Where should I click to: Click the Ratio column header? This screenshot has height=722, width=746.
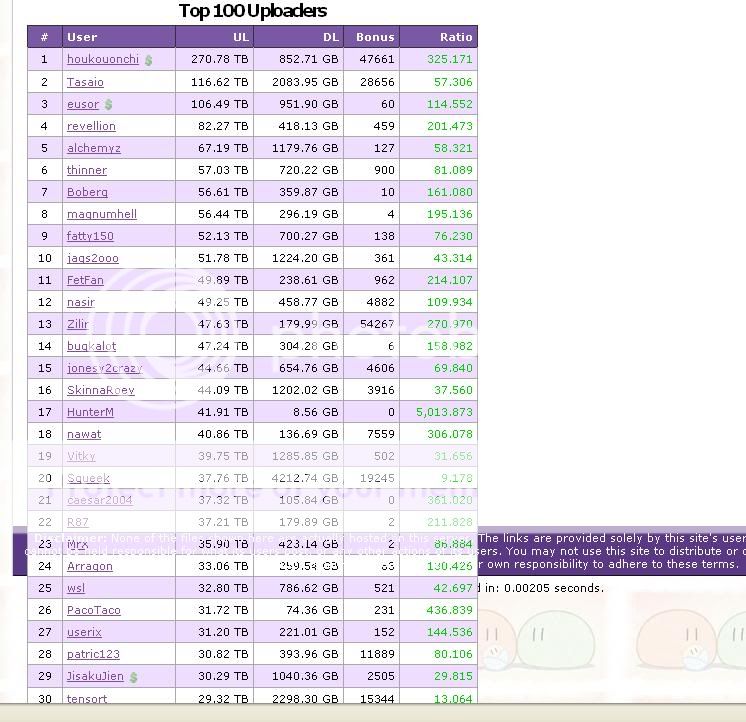coord(455,37)
